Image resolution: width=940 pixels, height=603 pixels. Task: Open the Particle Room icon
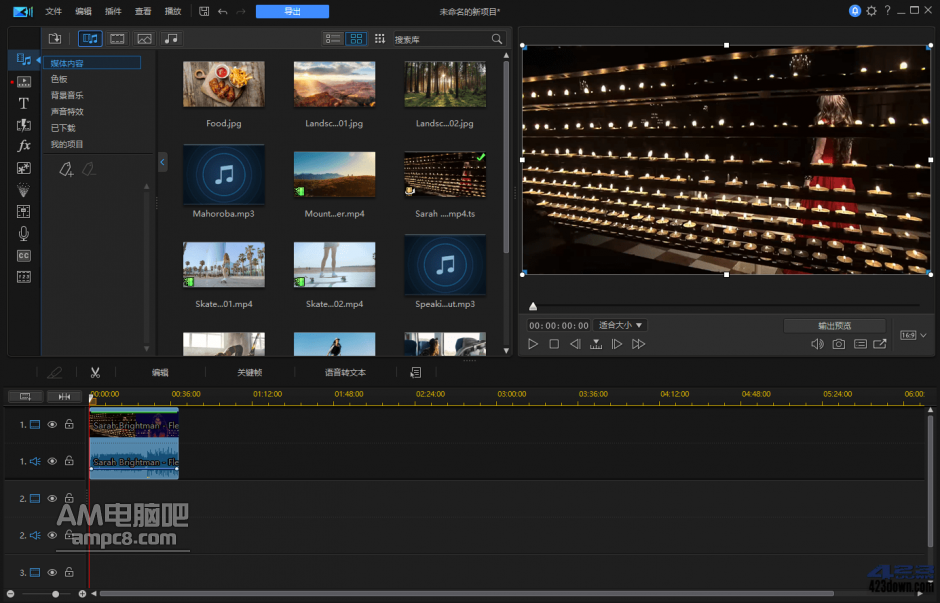pyautogui.click(x=23, y=190)
